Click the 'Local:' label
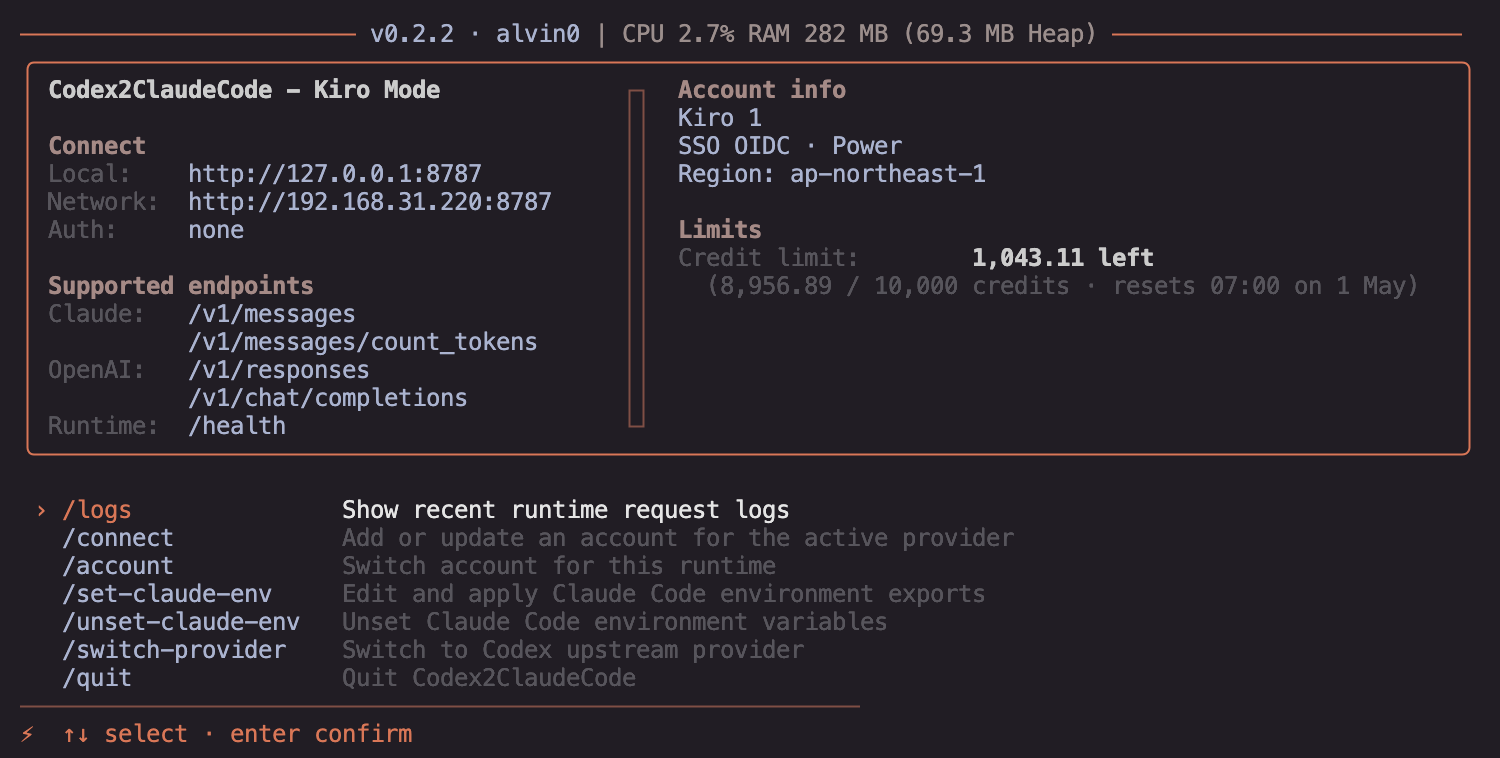Screen dimensions: 1500x758 click(90, 174)
